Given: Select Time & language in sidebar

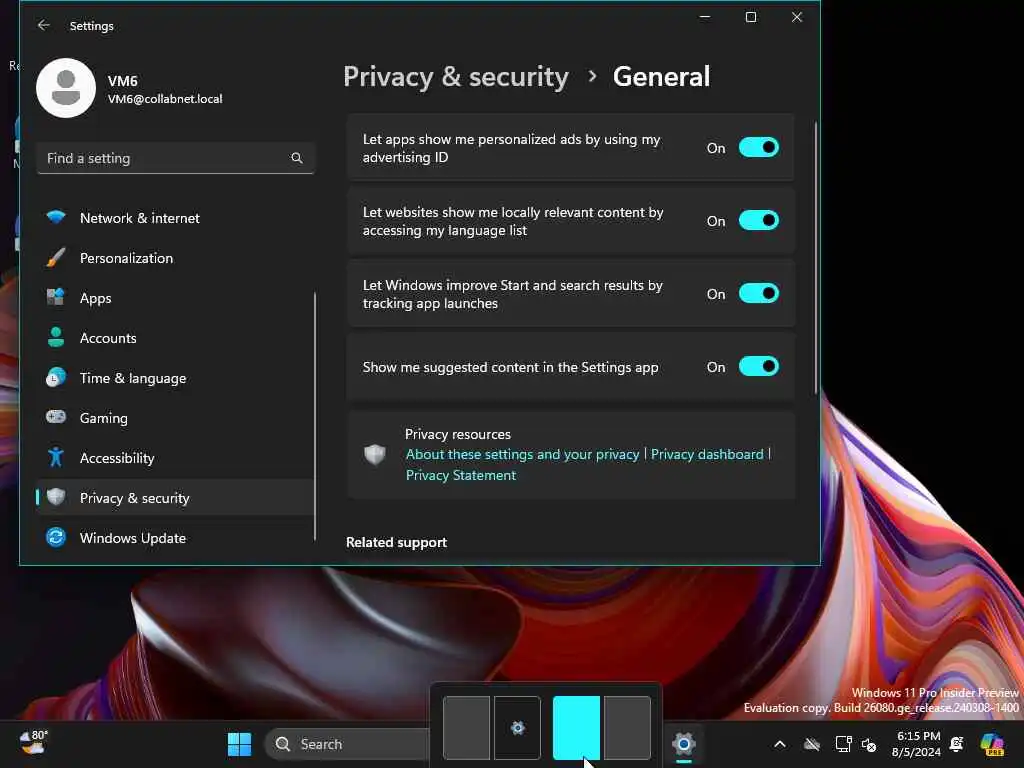Looking at the screenshot, I should pos(175,378).
